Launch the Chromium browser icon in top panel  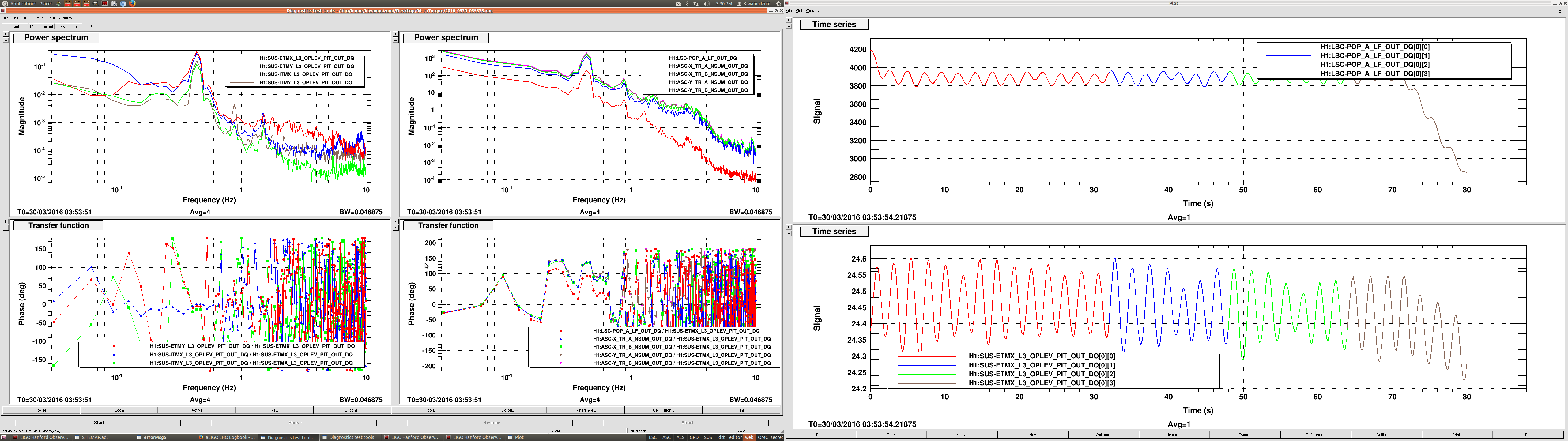tap(123, 4)
